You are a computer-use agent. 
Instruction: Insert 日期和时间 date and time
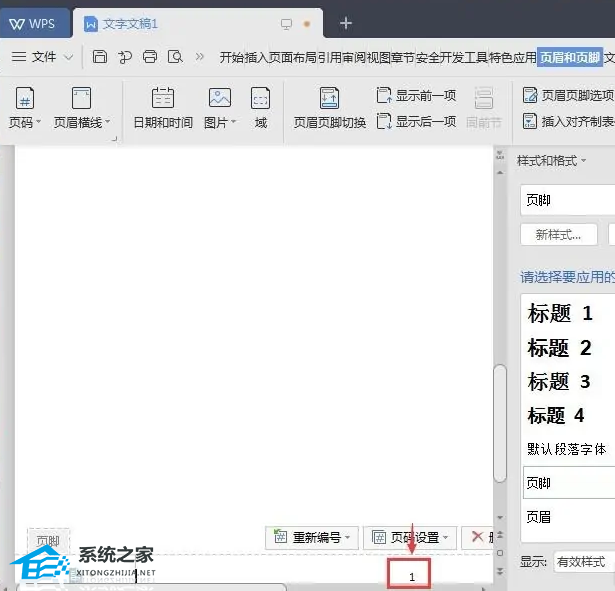tap(162, 99)
